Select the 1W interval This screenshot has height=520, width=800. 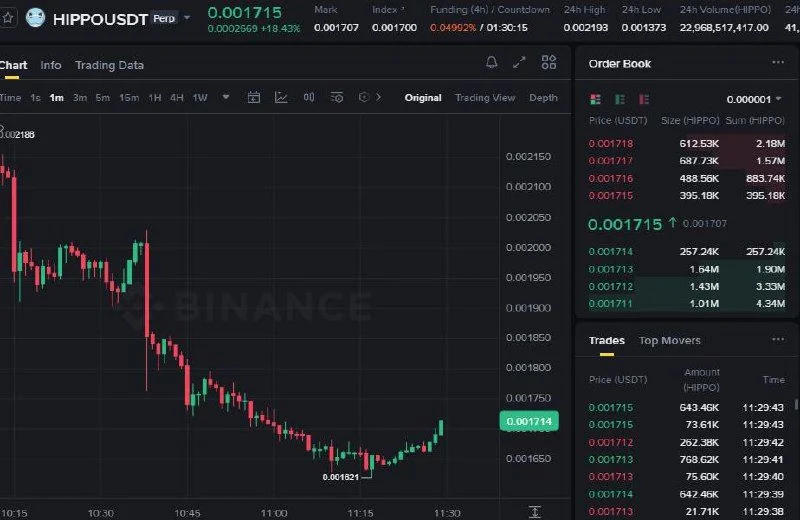click(x=200, y=97)
